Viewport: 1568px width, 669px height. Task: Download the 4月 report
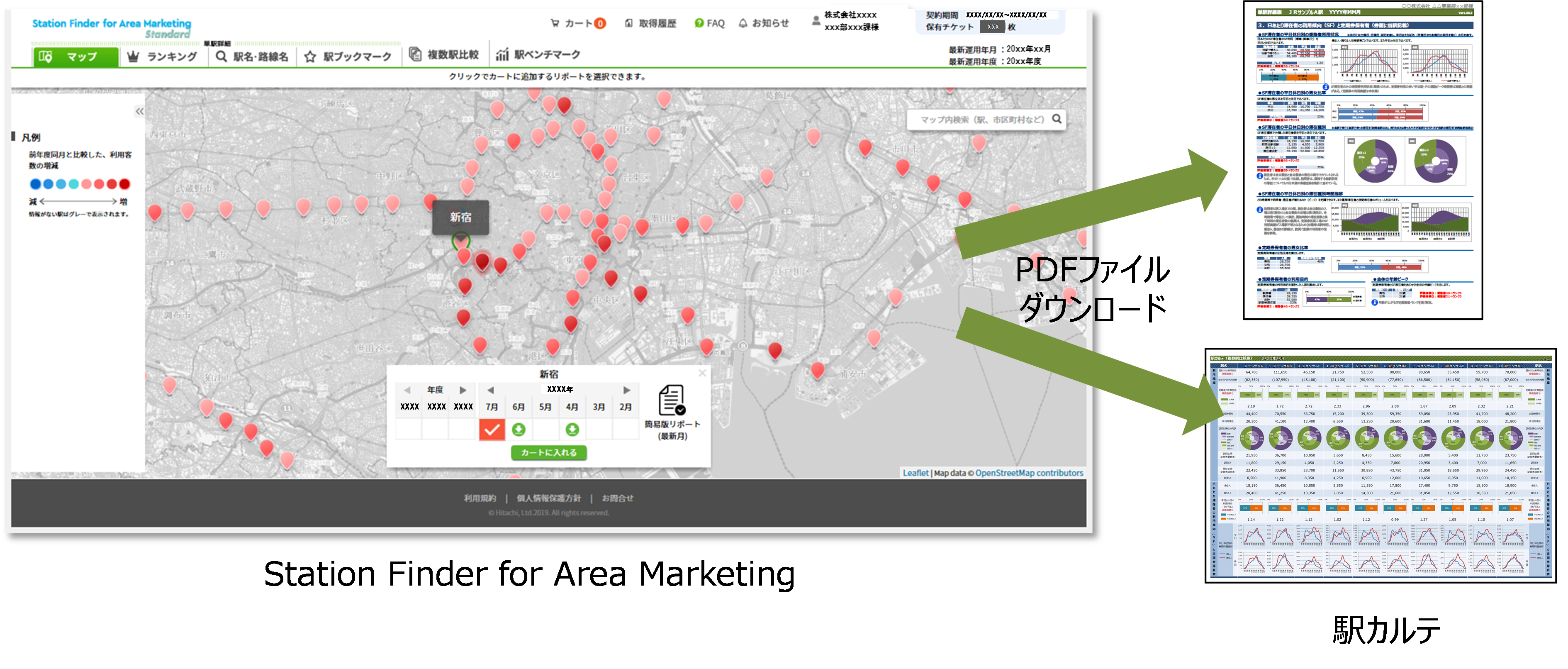click(572, 430)
